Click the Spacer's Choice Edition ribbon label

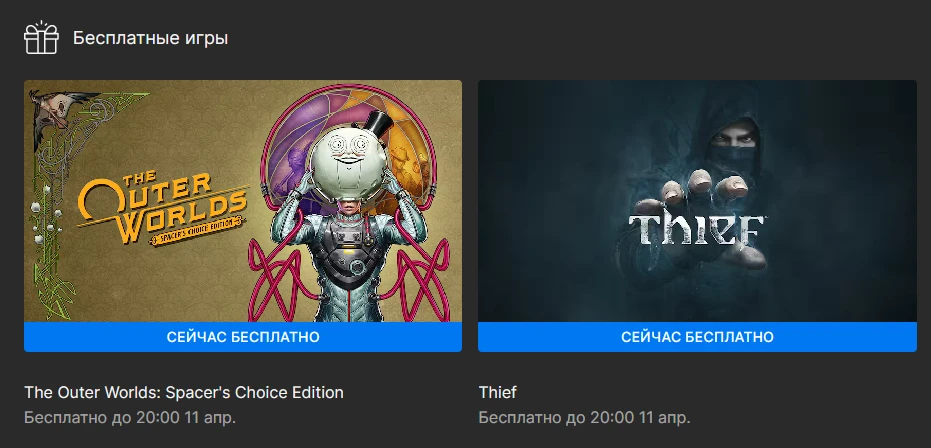click(x=198, y=231)
